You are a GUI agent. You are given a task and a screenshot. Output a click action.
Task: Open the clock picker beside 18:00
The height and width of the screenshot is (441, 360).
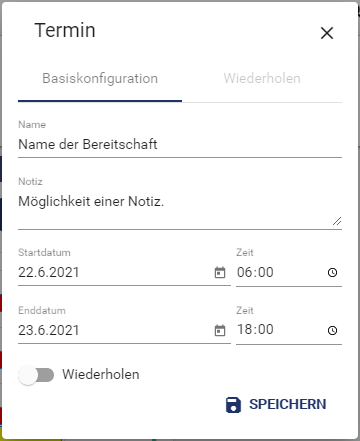332,330
